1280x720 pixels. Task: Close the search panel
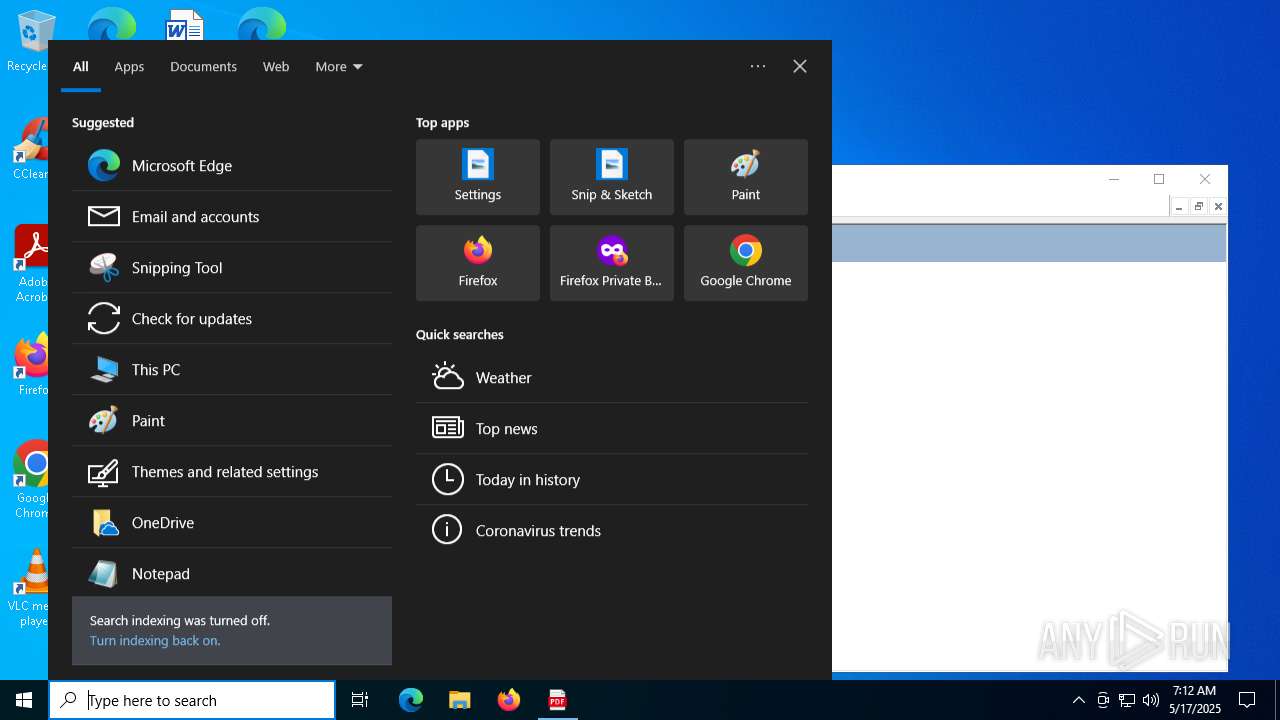pos(800,66)
